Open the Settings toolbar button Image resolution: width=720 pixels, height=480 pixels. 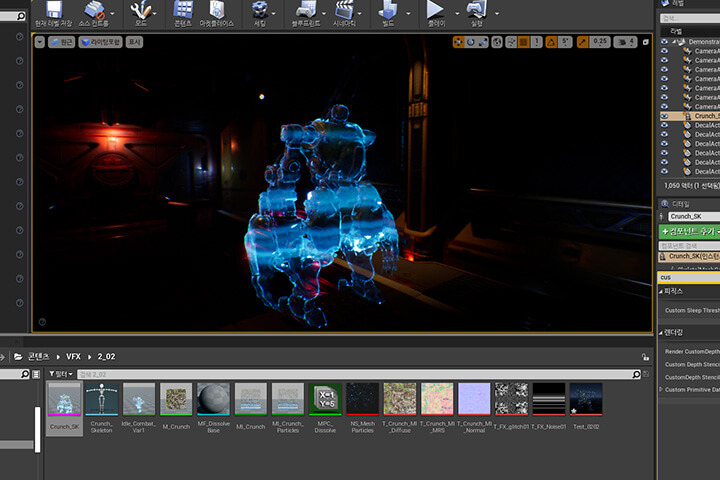click(x=260, y=14)
